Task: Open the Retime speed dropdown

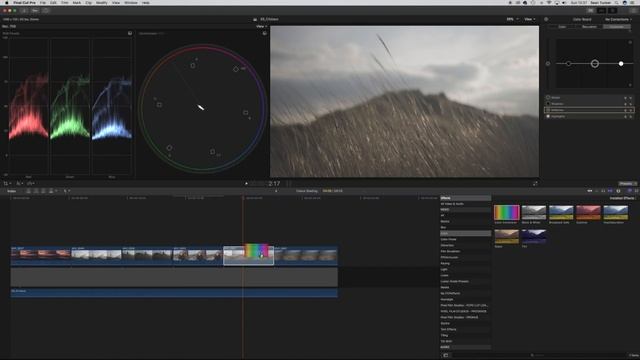Action: coord(31,184)
